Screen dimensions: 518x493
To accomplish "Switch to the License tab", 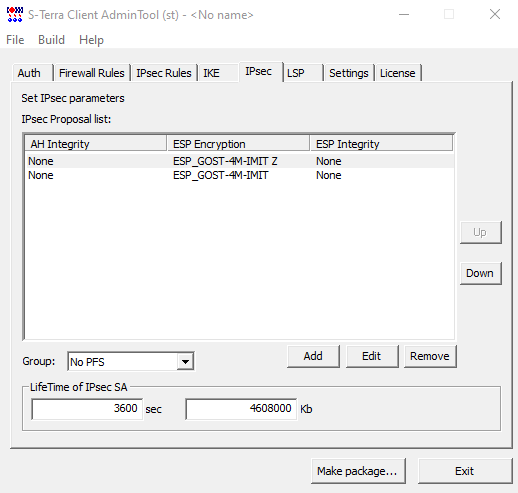I will [x=398, y=73].
